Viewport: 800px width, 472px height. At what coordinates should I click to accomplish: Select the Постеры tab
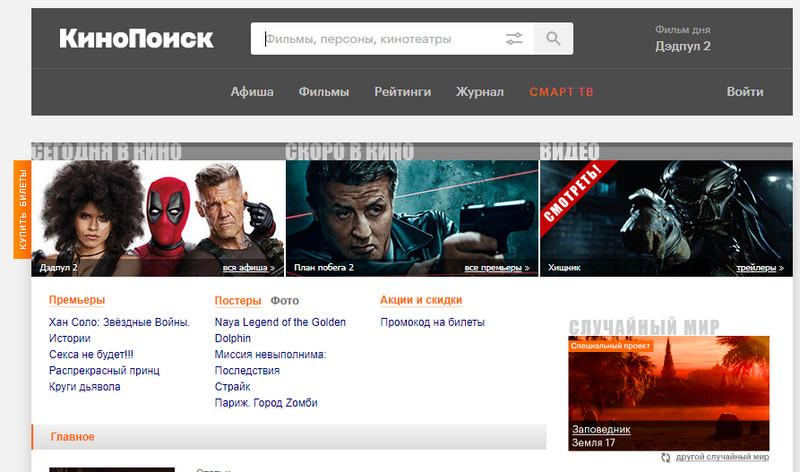(238, 301)
